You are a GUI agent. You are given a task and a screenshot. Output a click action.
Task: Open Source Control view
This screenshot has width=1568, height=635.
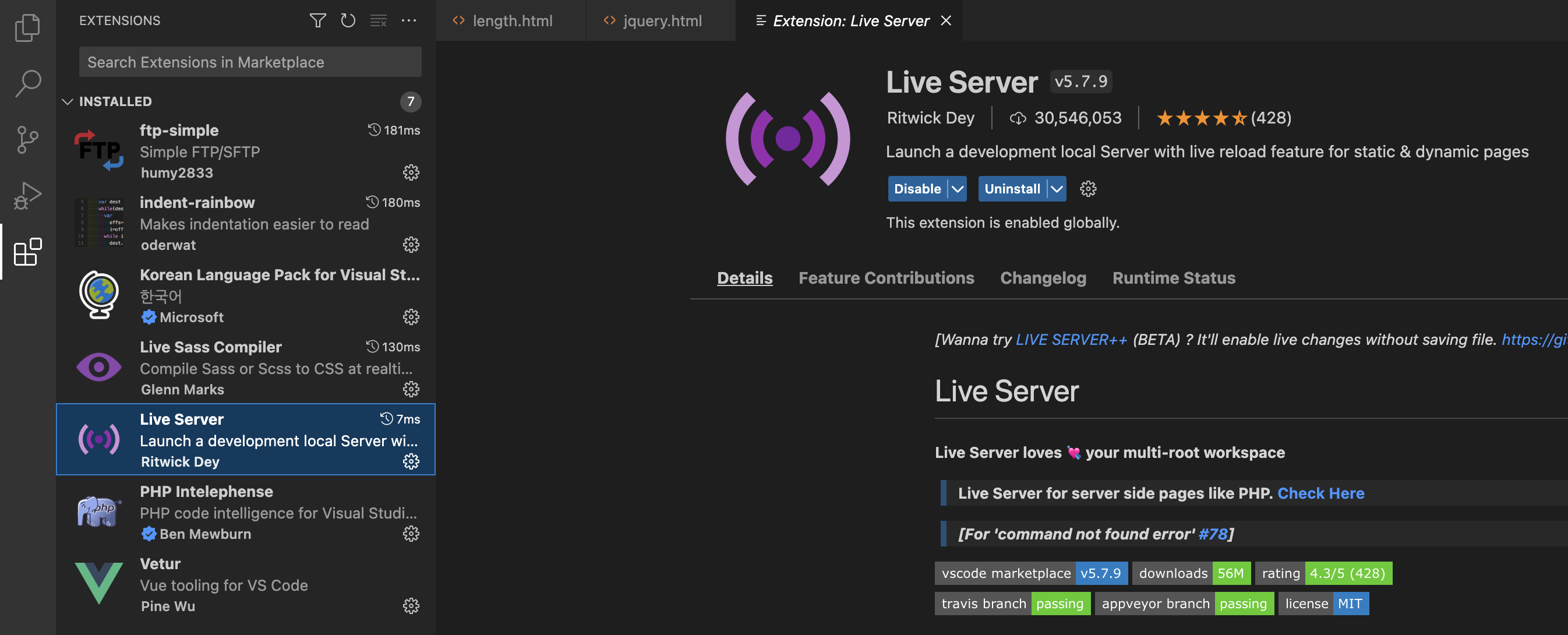27,139
